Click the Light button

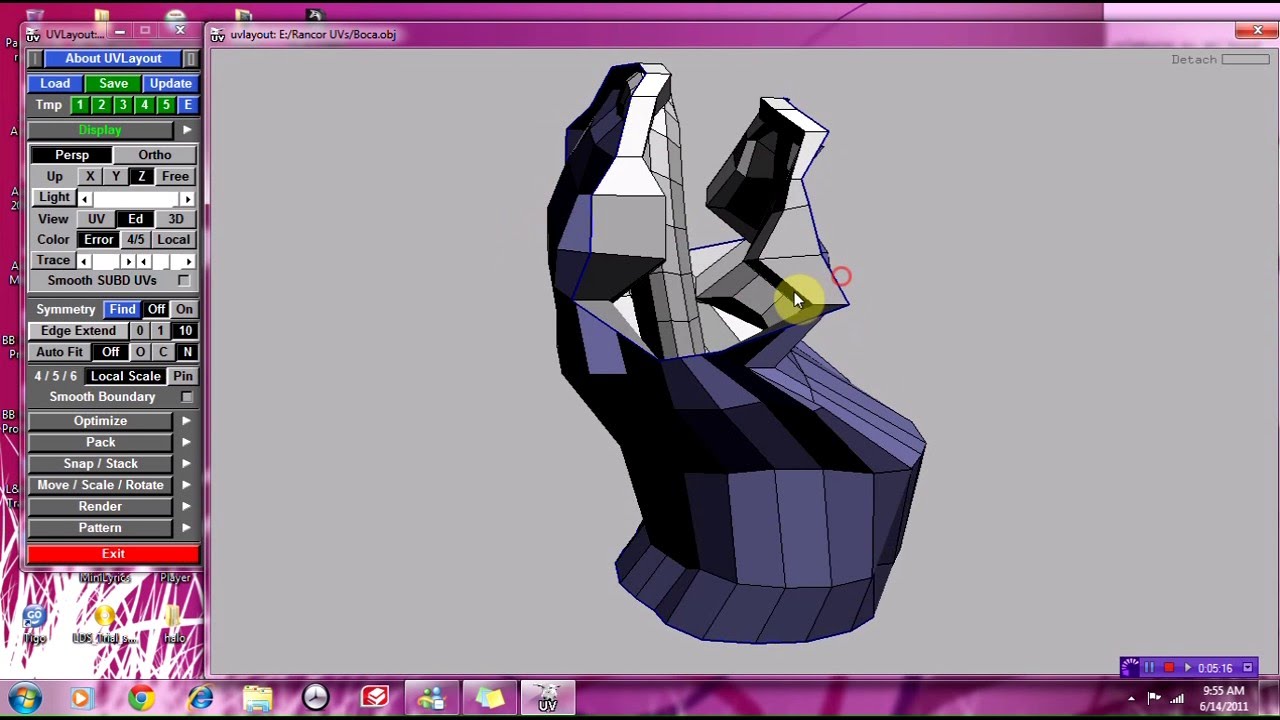[54, 197]
